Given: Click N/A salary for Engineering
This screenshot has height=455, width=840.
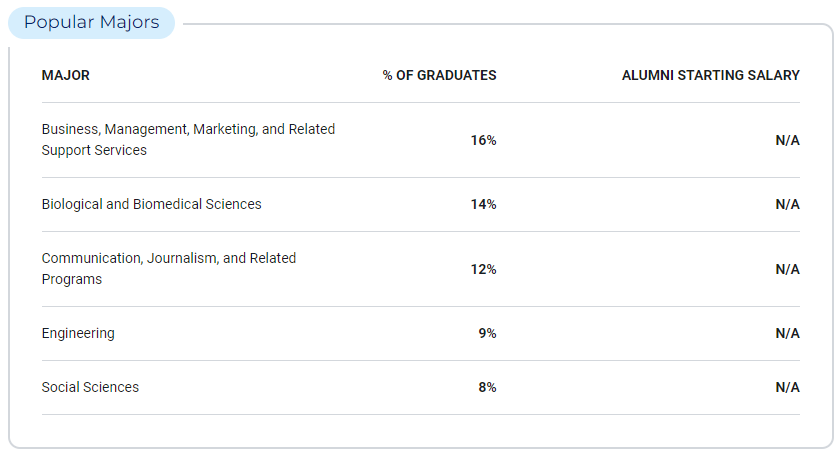Looking at the screenshot, I should click(x=788, y=333).
